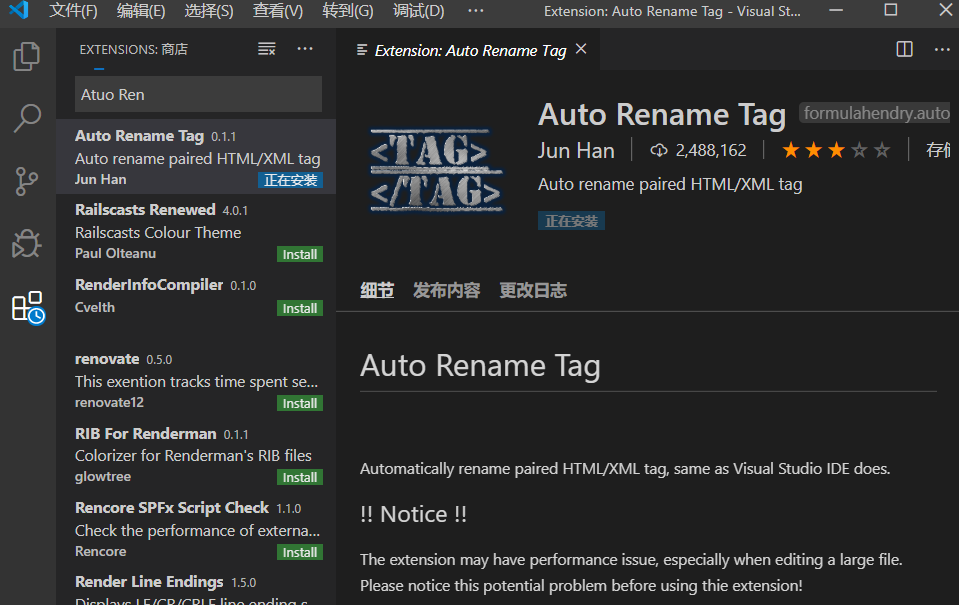This screenshot has height=605, width=959.
Task: Minimize the Visual Studio Code window
Action: point(836,10)
